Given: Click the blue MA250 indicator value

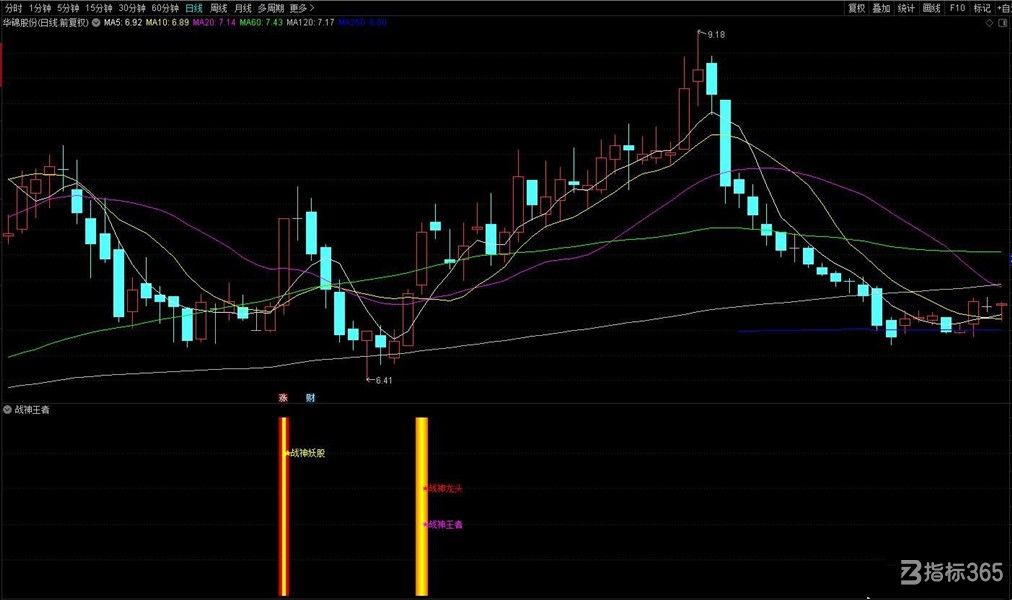Looking at the screenshot, I should (x=363, y=23).
